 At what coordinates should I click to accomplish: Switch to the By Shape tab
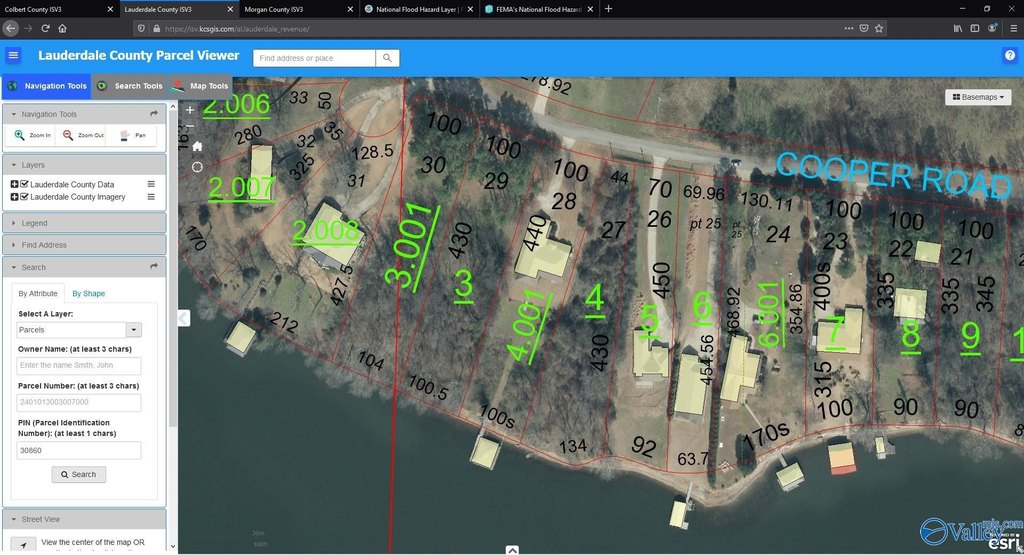pyautogui.click(x=88, y=293)
